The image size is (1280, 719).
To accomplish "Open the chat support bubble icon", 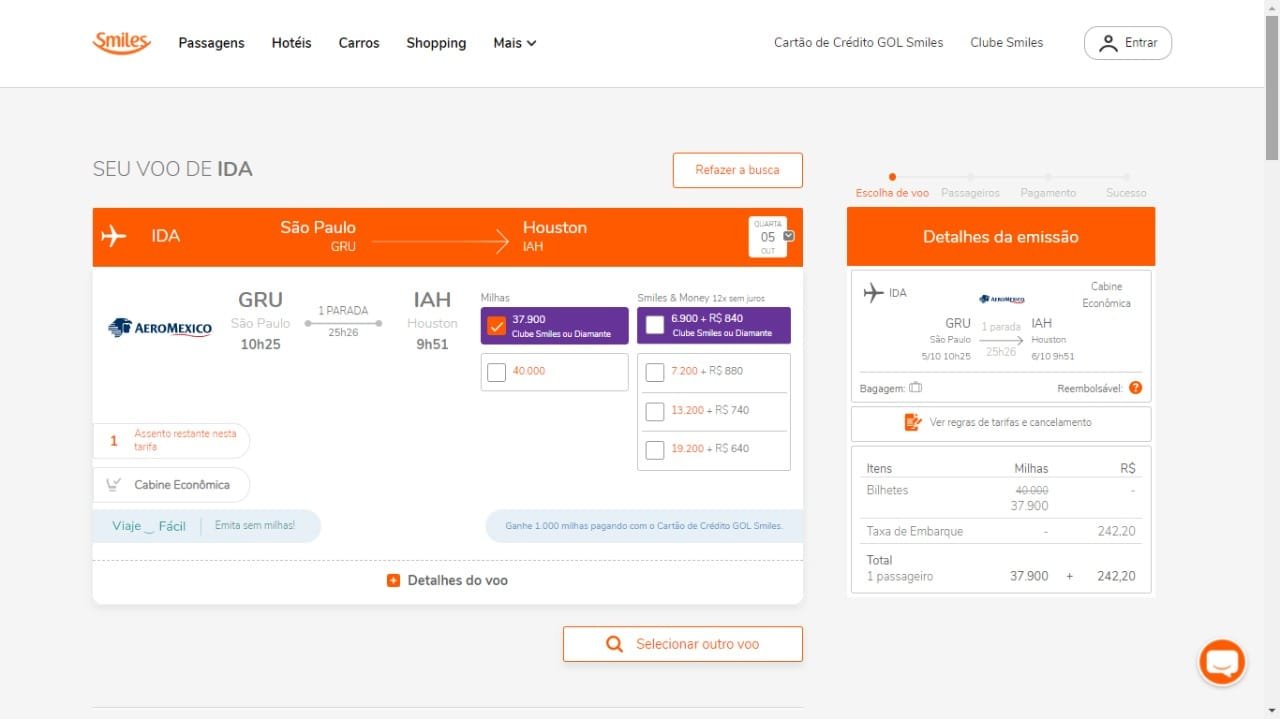I will (1222, 662).
